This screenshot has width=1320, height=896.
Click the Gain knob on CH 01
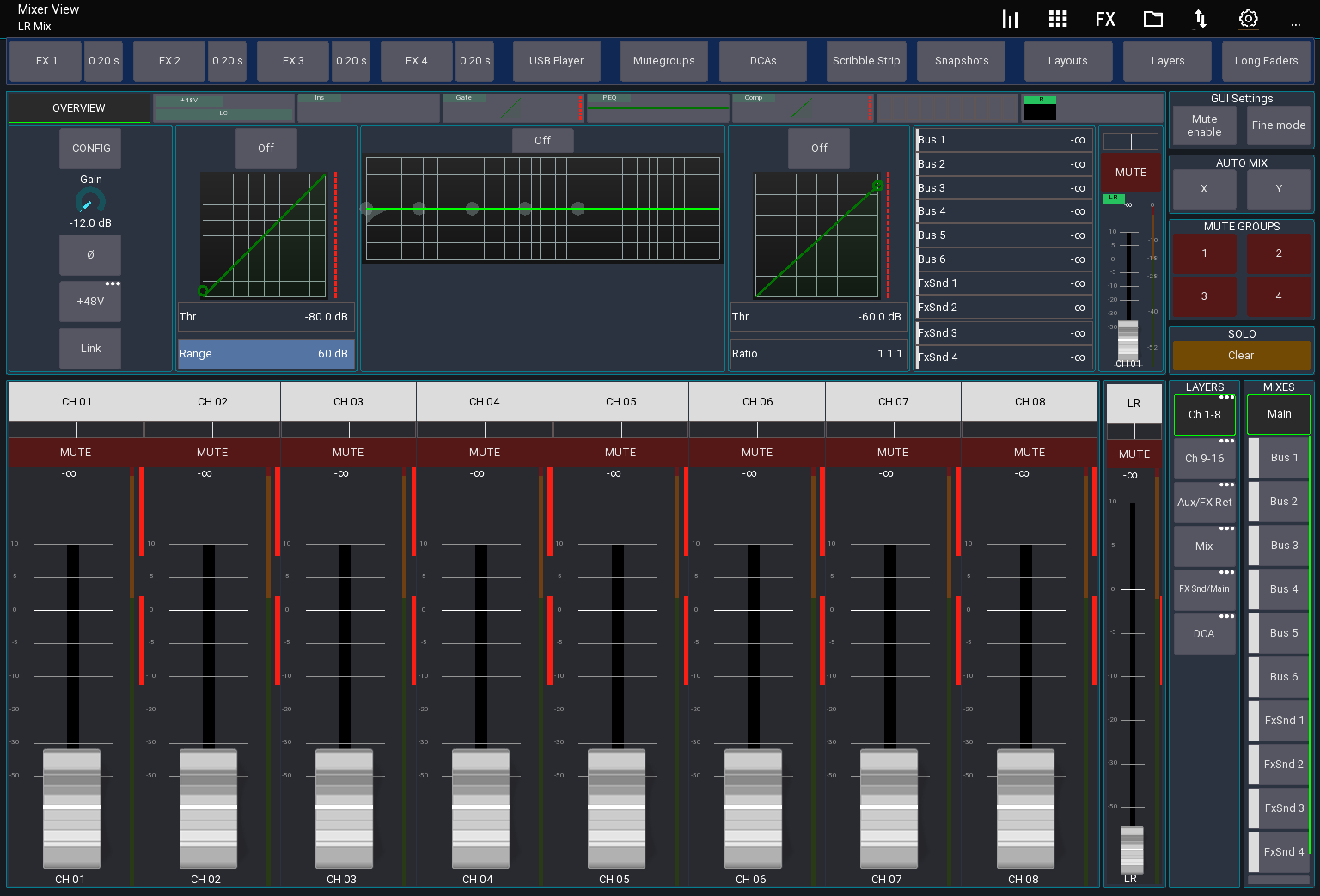pyautogui.click(x=89, y=204)
